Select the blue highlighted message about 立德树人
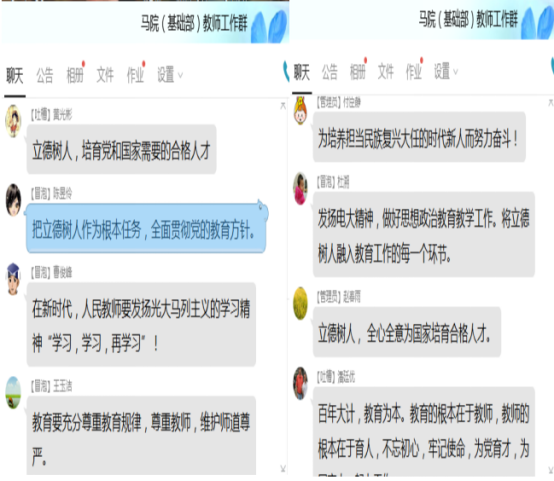Image resolution: width=554 pixels, height=481 pixels. click(x=146, y=228)
